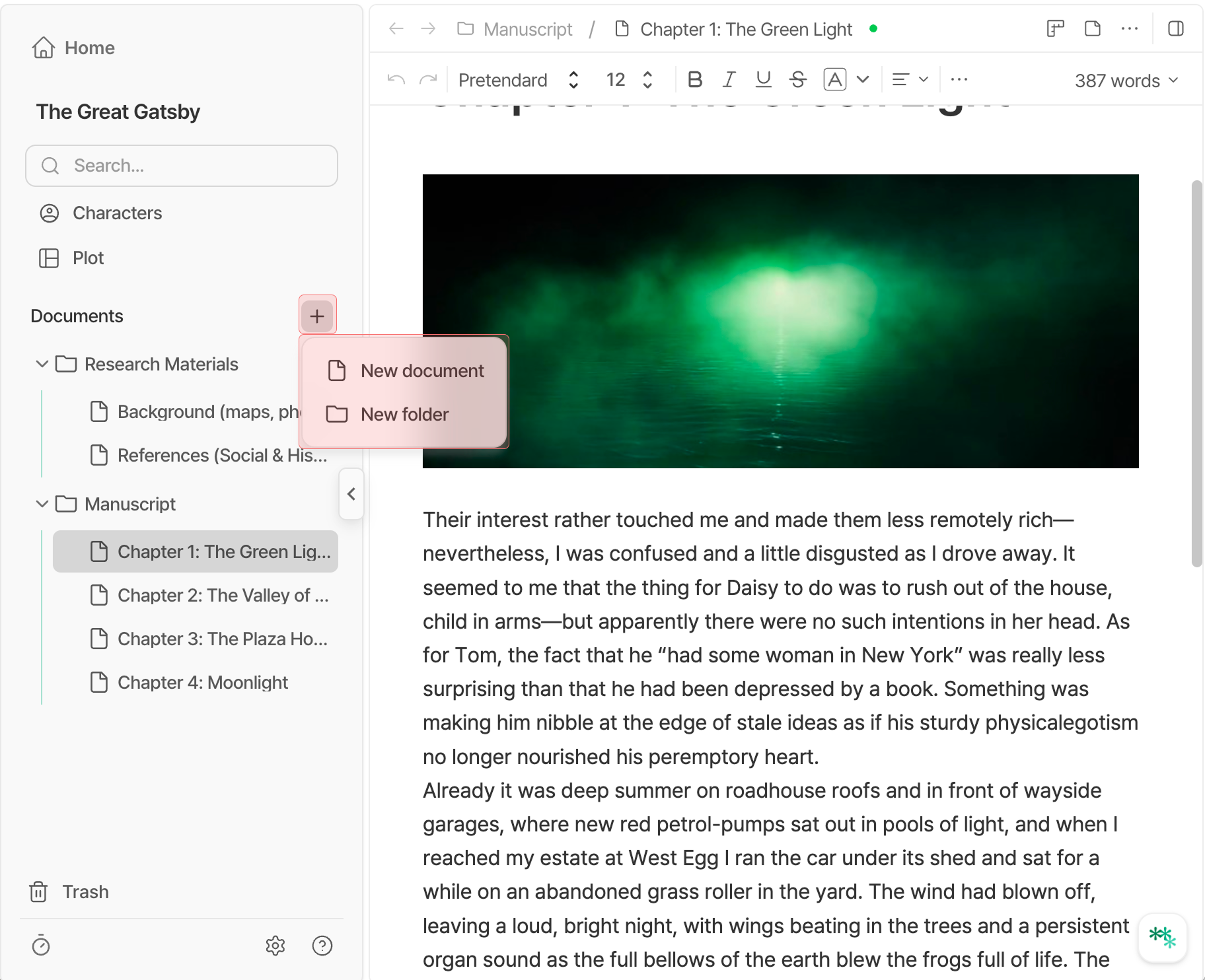
Task: Click the Manuscript breadcrumb link
Action: tap(515, 29)
